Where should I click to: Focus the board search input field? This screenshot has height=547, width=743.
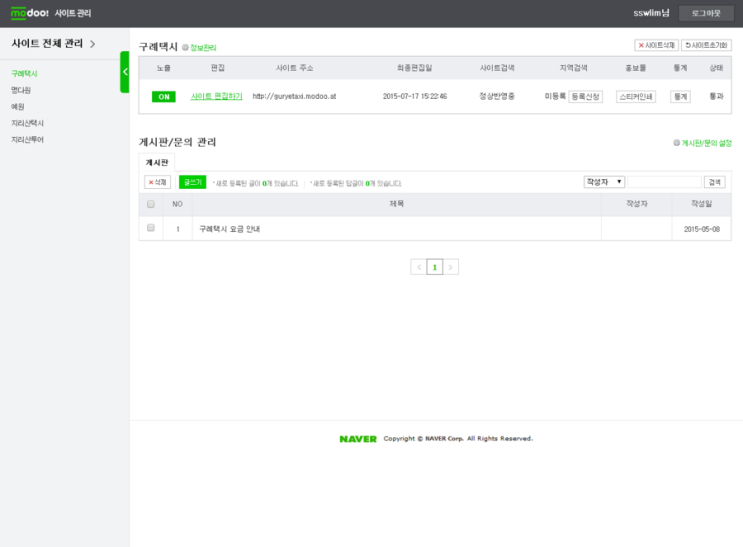(664, 182)
